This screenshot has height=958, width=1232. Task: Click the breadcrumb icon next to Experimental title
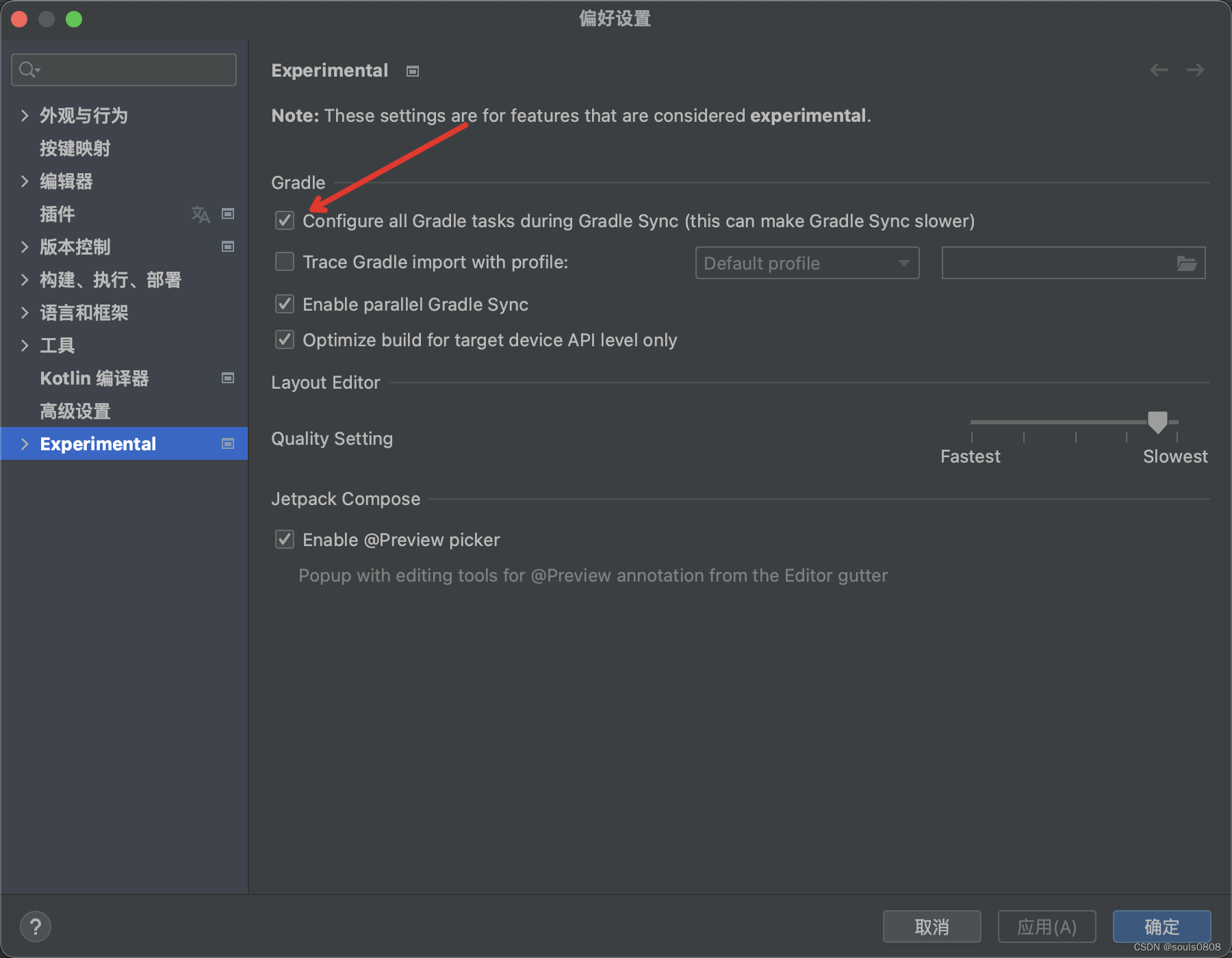(x=412, y=70)
